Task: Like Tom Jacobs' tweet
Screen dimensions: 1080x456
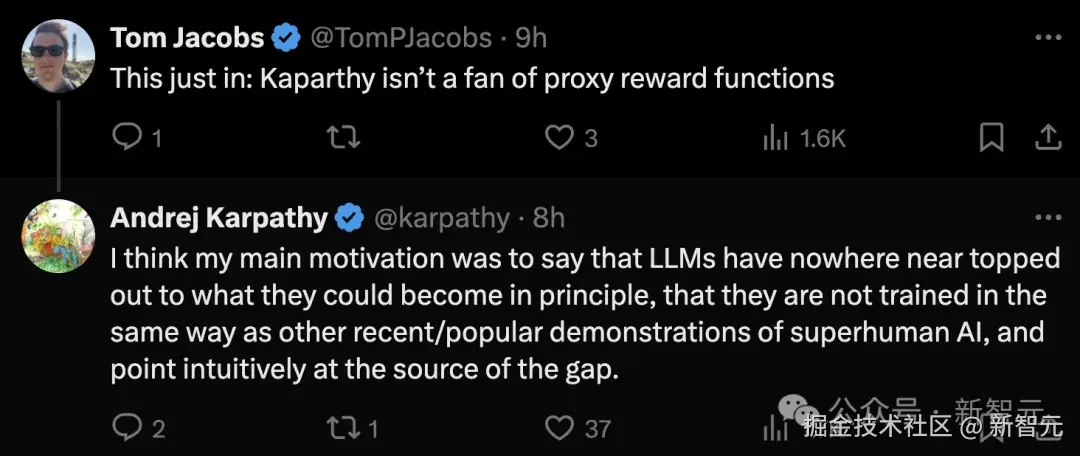Action: (558, 137)
